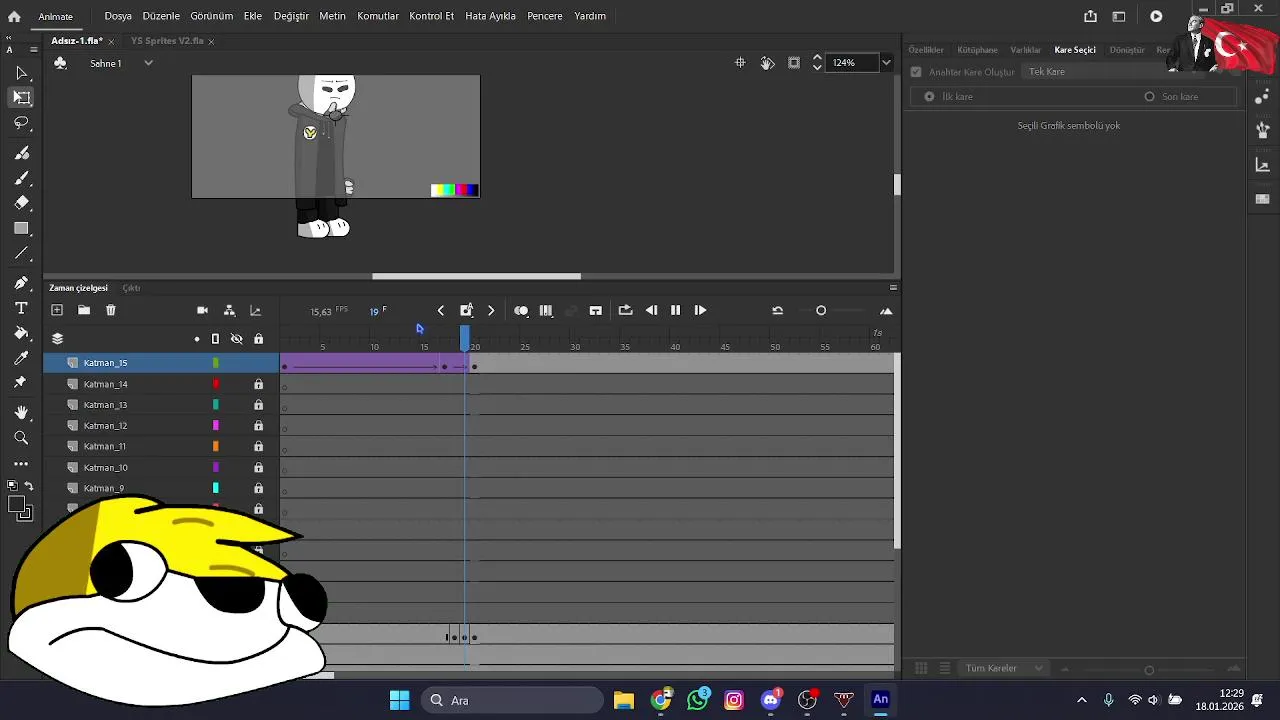Toggle loop playback button
The height and width of the screenshot is (720, 1280).
click(x=626, y=311)
